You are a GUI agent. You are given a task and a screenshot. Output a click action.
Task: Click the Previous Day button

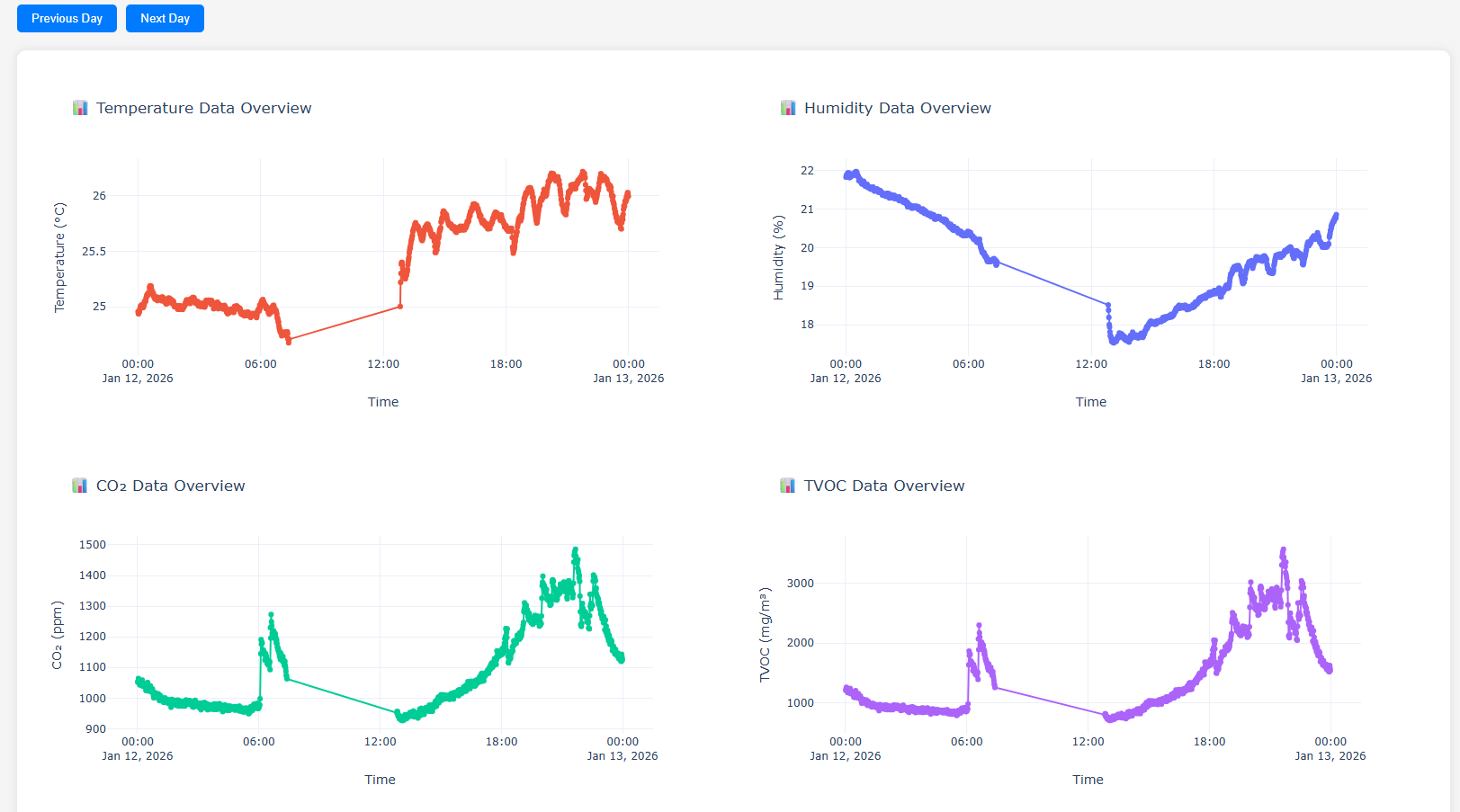coord(67,18)
